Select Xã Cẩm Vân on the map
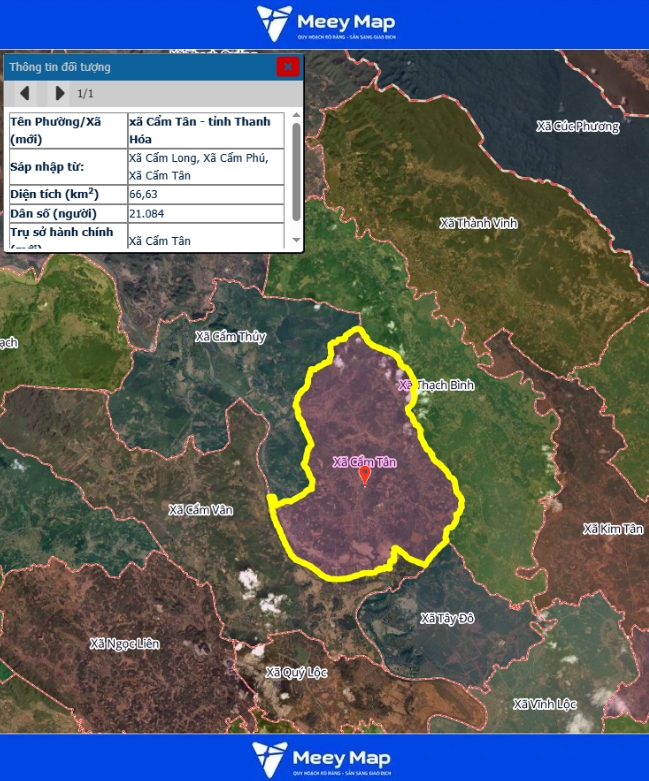This screenshot has height=781, width=649. pyautogui.click(x=200, y=510)
